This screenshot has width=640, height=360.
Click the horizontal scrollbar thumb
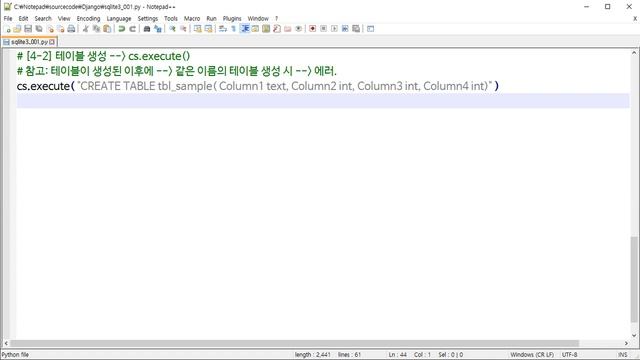tap(295, 343)
